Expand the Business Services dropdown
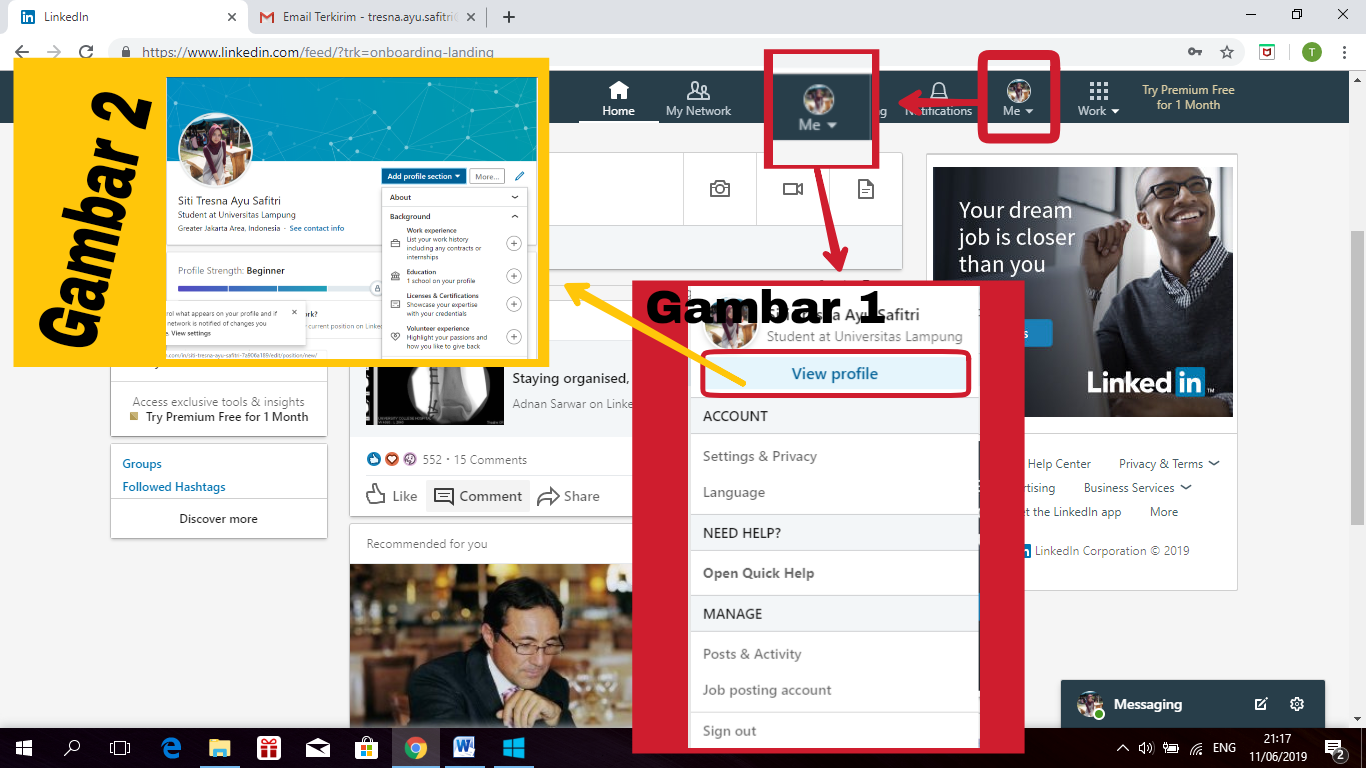The height and width of the screenshot is (768, 1366). [x=1137, y=488]
